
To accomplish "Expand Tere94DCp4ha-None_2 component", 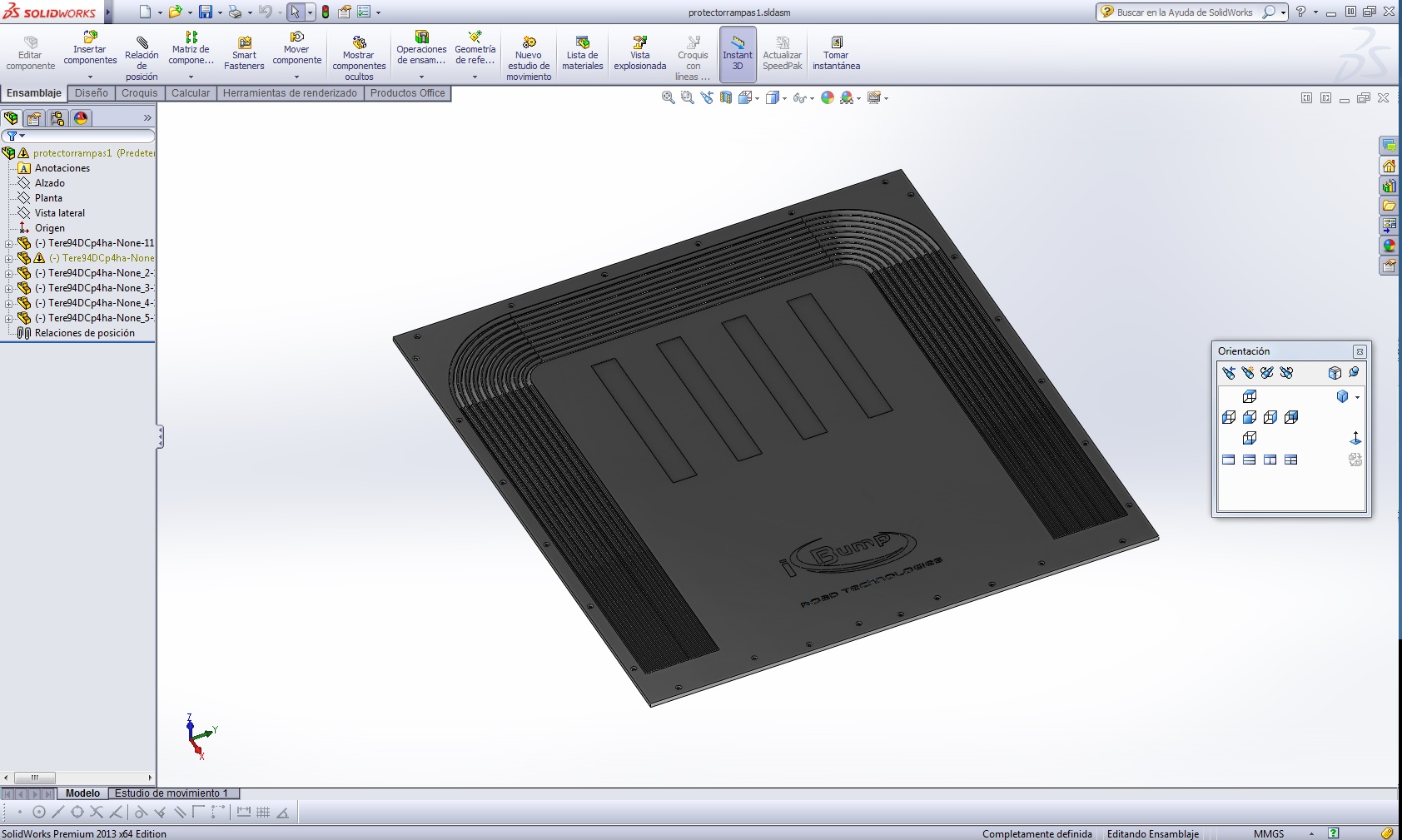I will click(x=8, y=274).
